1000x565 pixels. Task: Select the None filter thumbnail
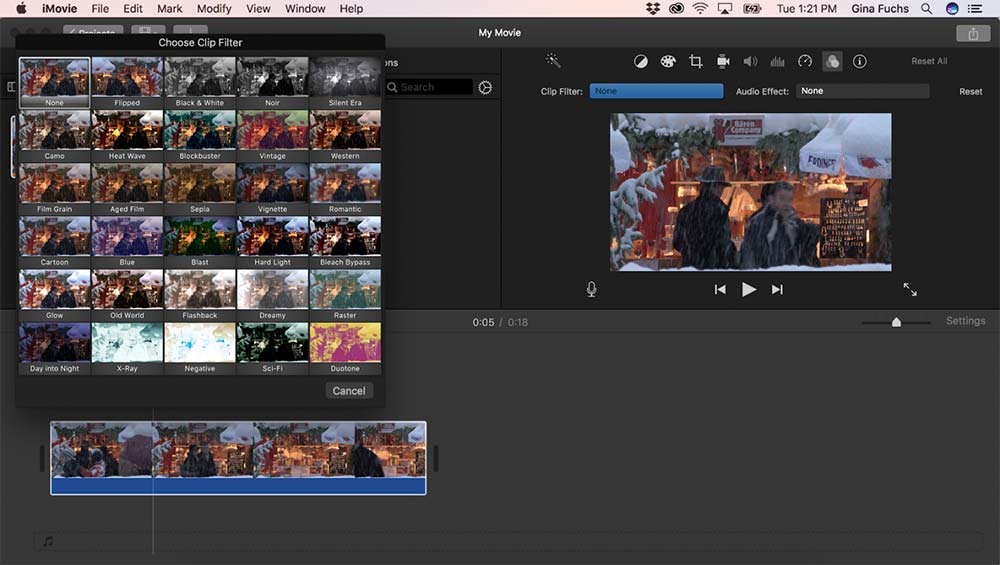(x=54, y=82)
